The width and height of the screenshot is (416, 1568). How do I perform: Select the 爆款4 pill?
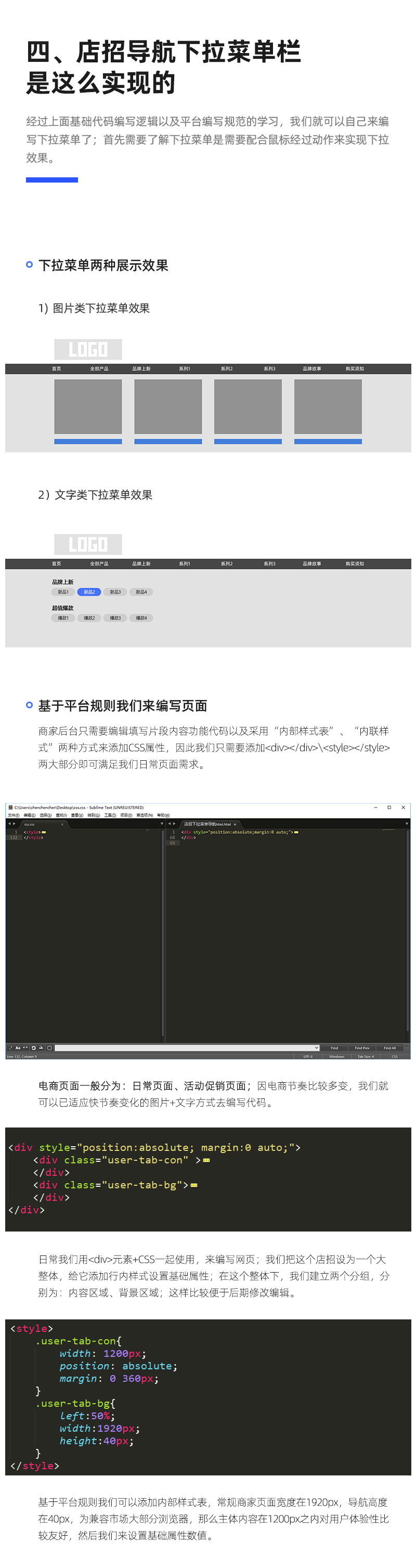tap(141, 618)
